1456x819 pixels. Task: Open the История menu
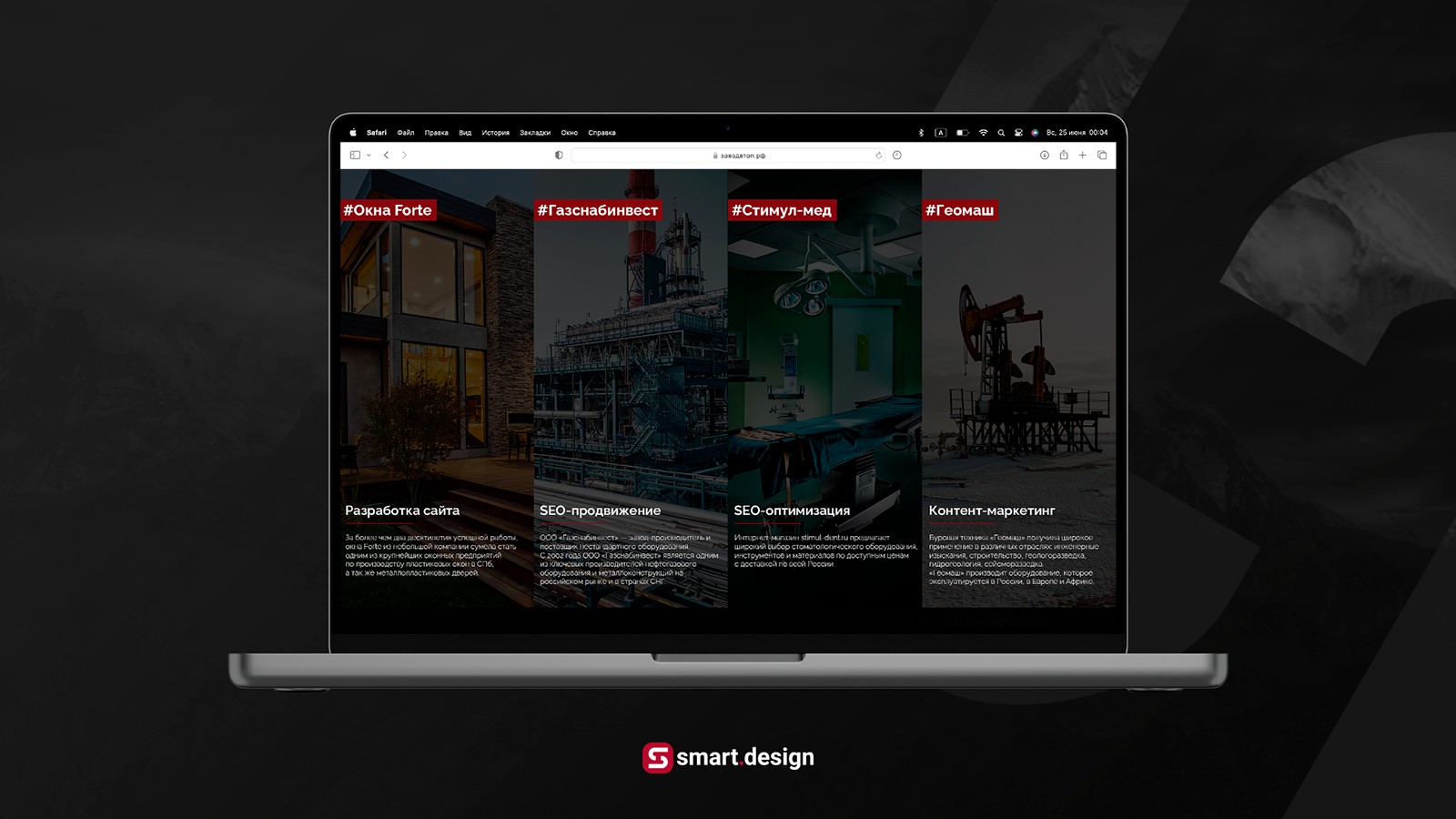pos(496,133)
